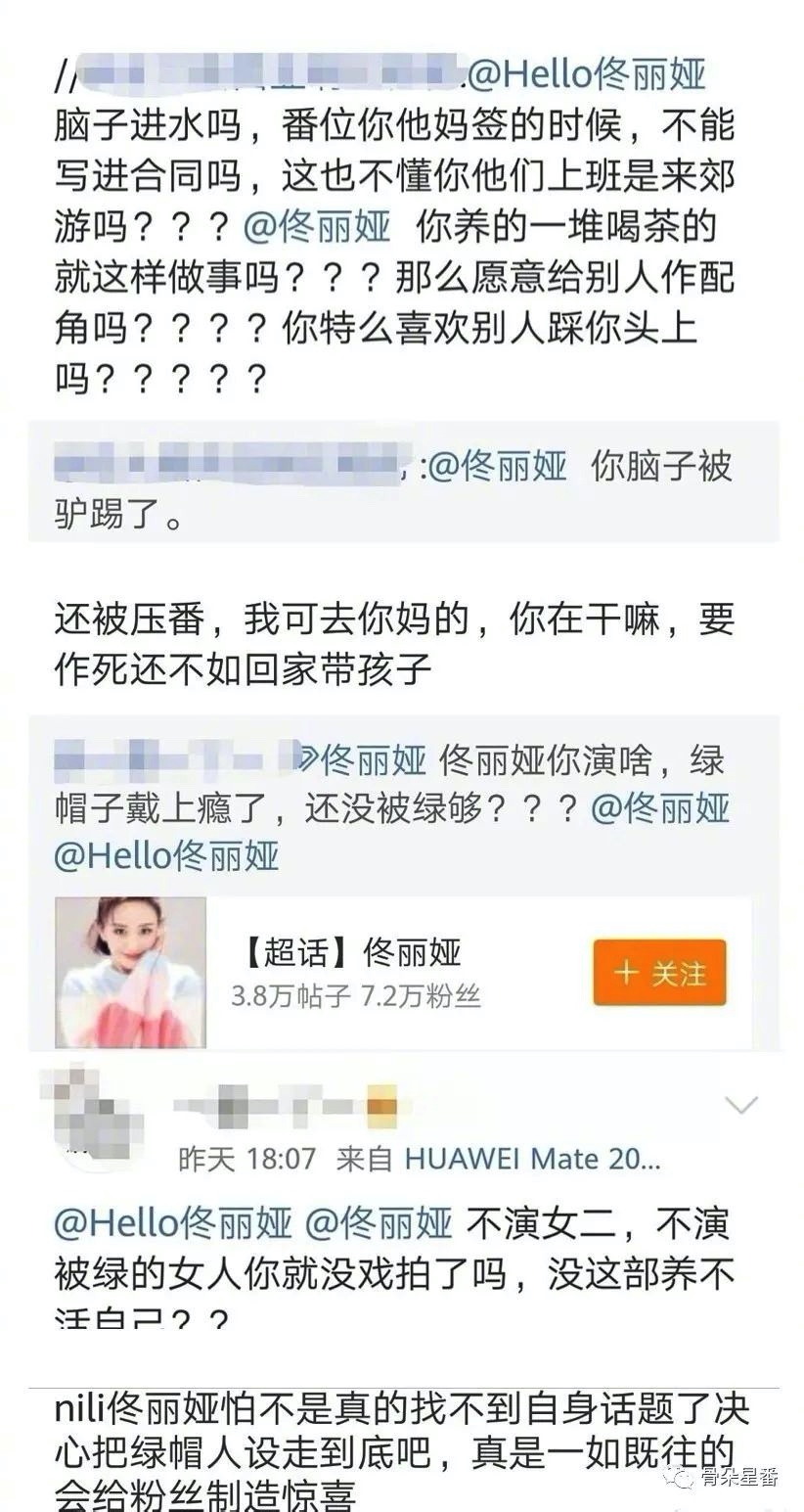Tap @佟丽娅 mention after 郊游吗
Screen dimensions: 804x1512
(x=316, y=227)
